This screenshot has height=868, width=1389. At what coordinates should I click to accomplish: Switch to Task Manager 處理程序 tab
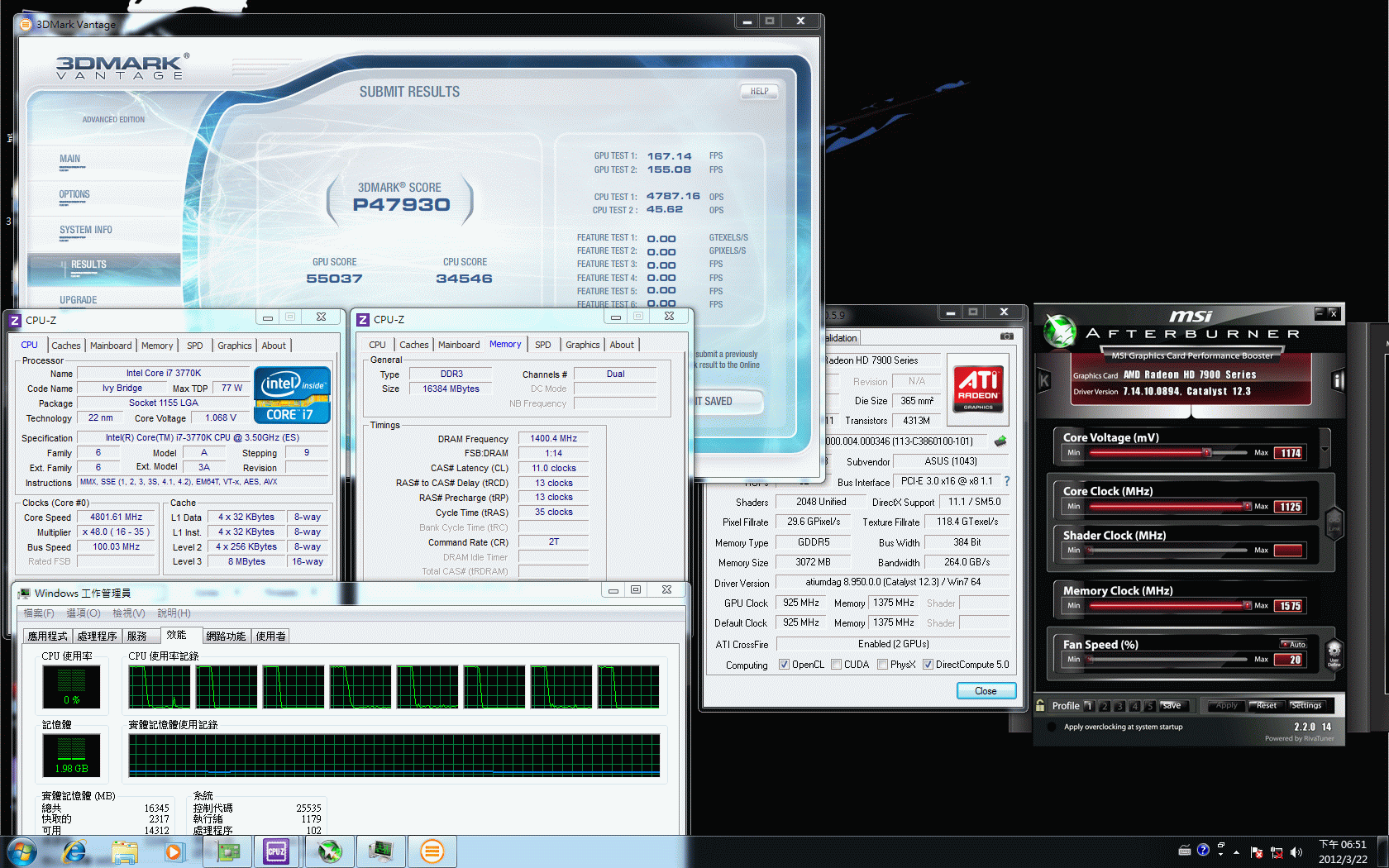[98, 636]
